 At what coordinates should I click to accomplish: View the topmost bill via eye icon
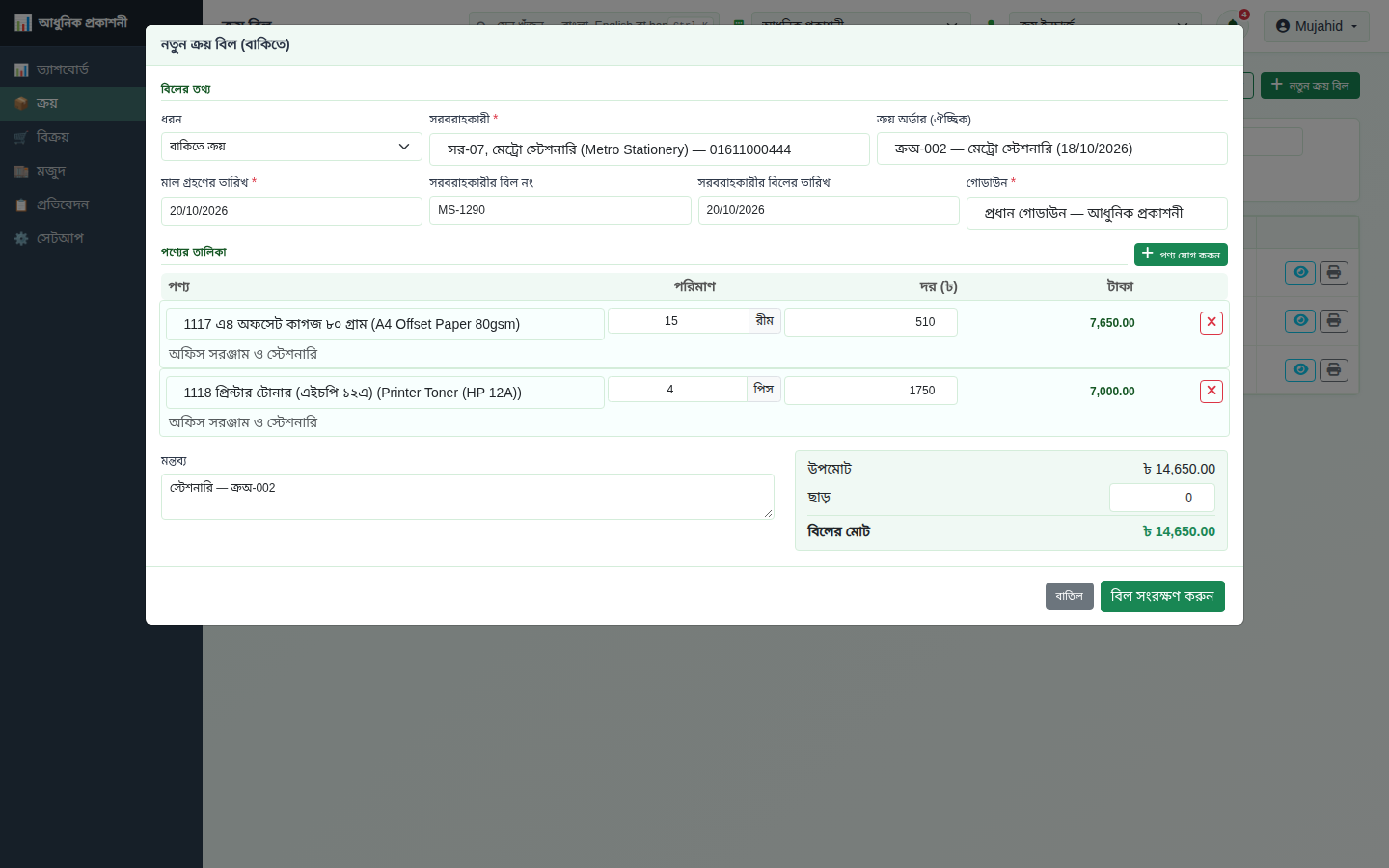click(1300, 273)
